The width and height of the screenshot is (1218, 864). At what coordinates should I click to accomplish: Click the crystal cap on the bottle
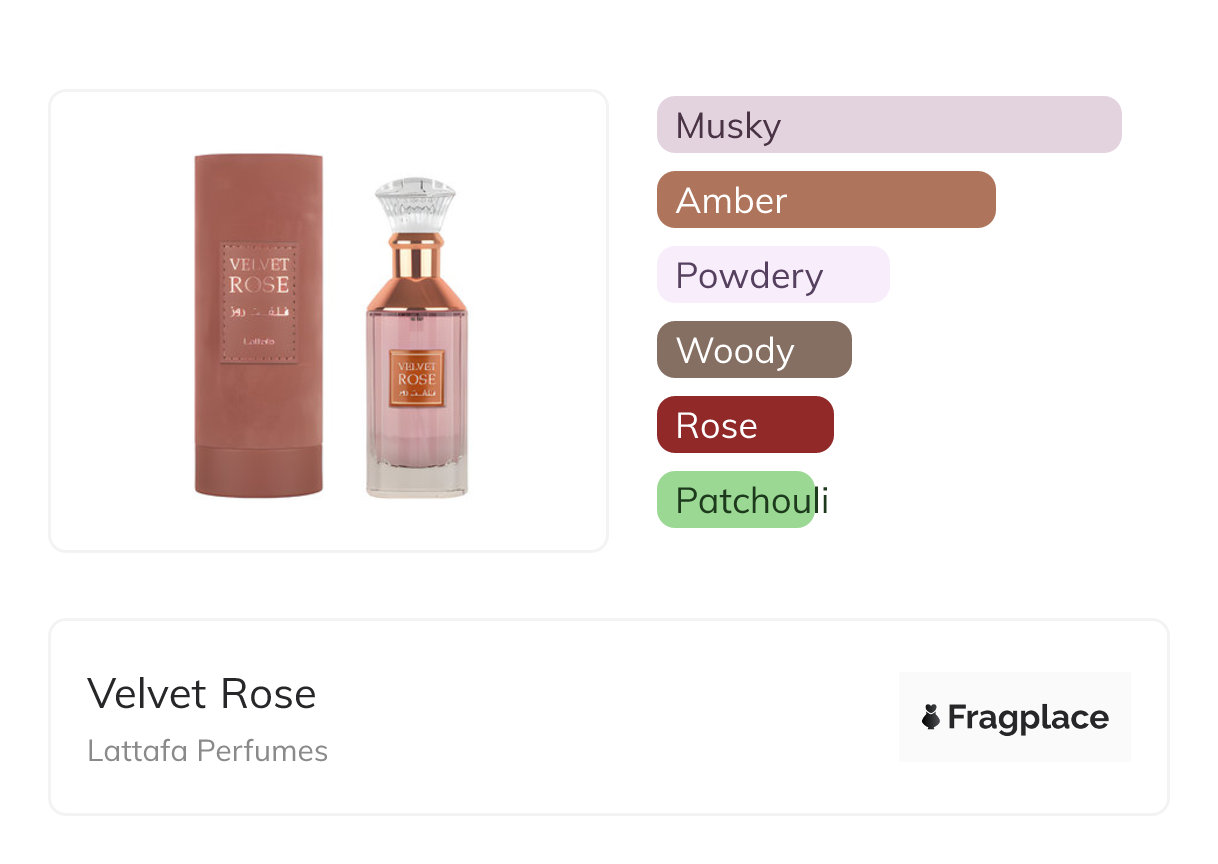tap(415, 204)
